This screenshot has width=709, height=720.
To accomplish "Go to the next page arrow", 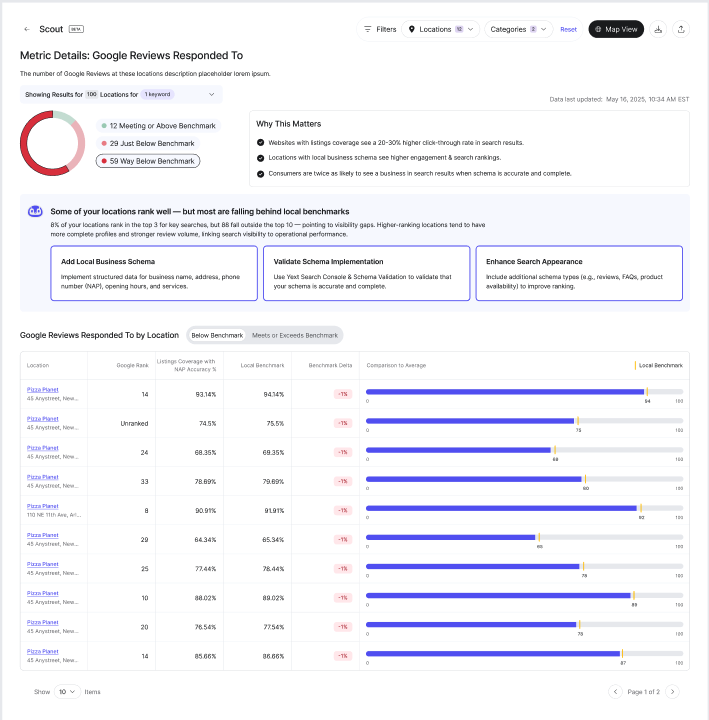I will click(672, 691).
